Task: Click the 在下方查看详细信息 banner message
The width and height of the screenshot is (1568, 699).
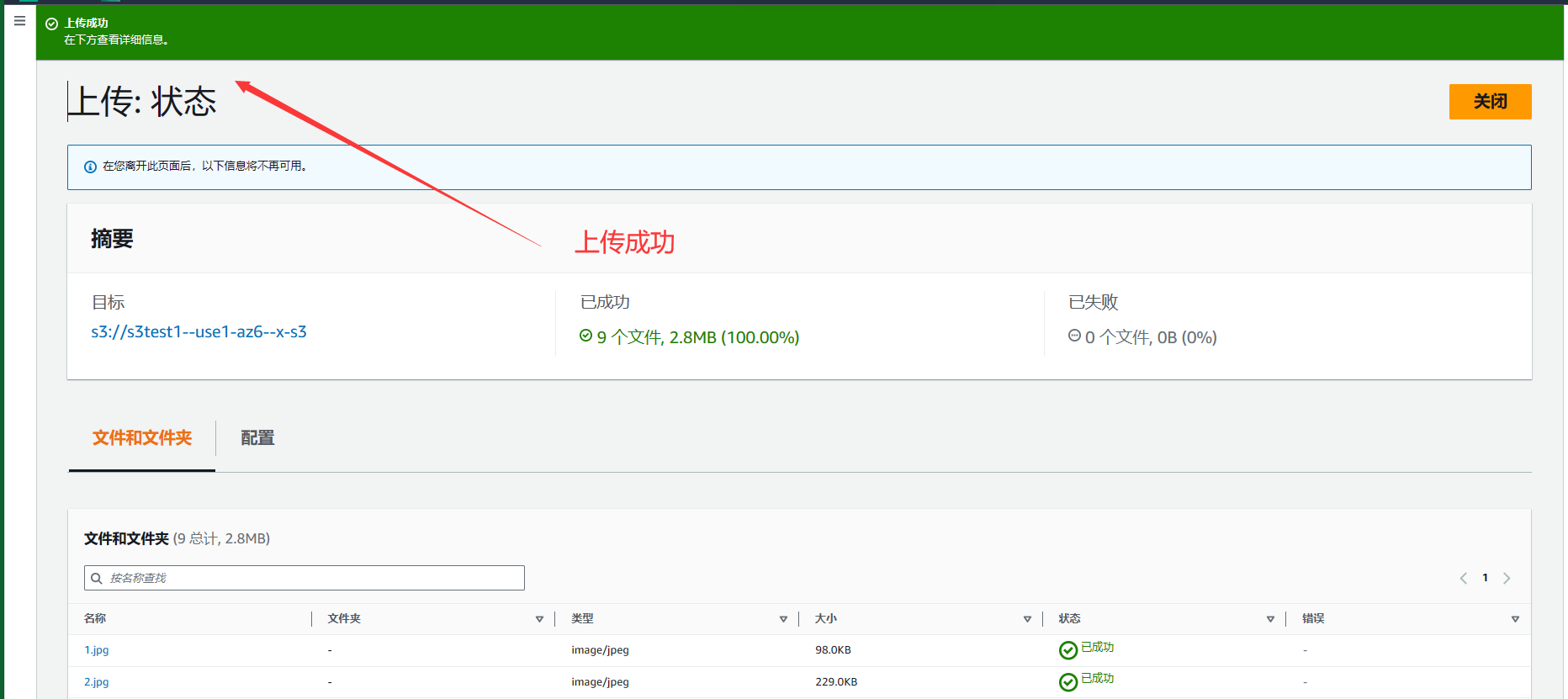Action: pos(116,40)
